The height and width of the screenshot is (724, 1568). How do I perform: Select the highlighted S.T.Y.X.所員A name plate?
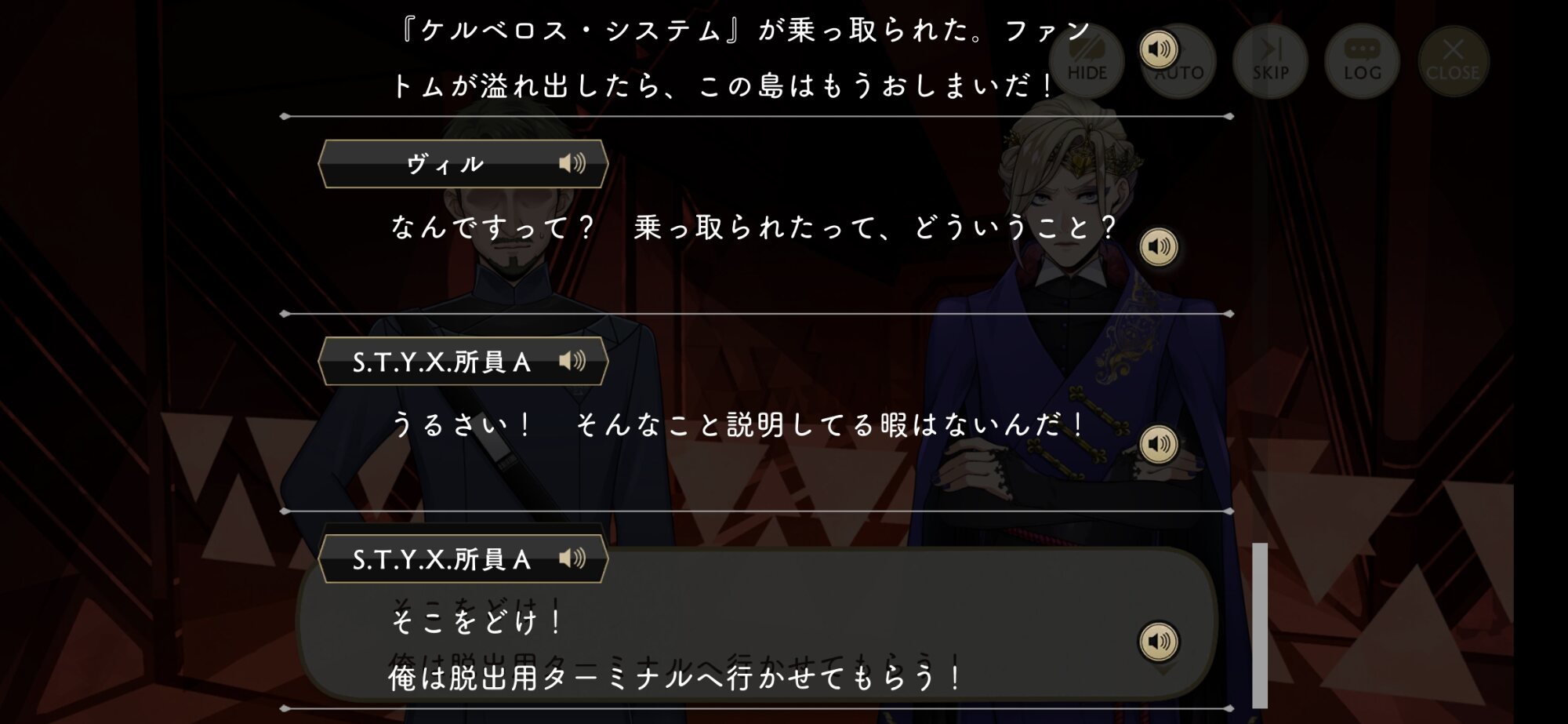click(x=463, y=558)
